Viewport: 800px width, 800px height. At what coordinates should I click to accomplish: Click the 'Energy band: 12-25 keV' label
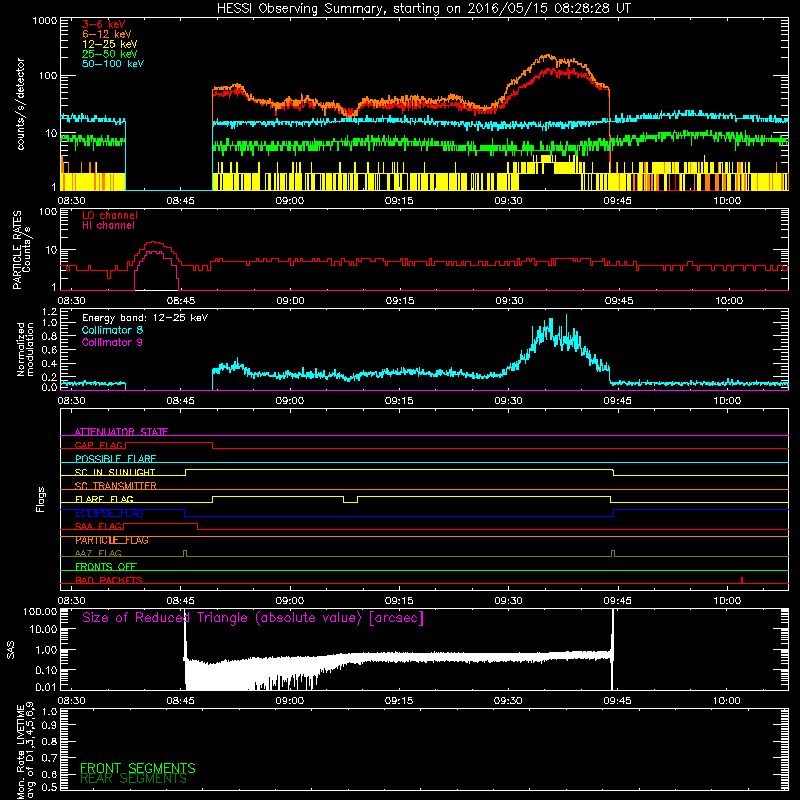pos(145,318)
